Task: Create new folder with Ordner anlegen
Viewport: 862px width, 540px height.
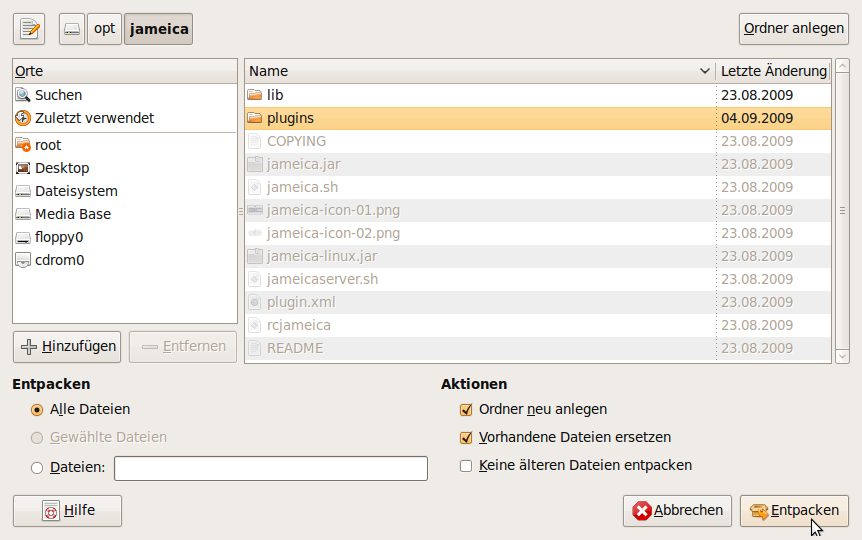Action: (x=794, y=29)
